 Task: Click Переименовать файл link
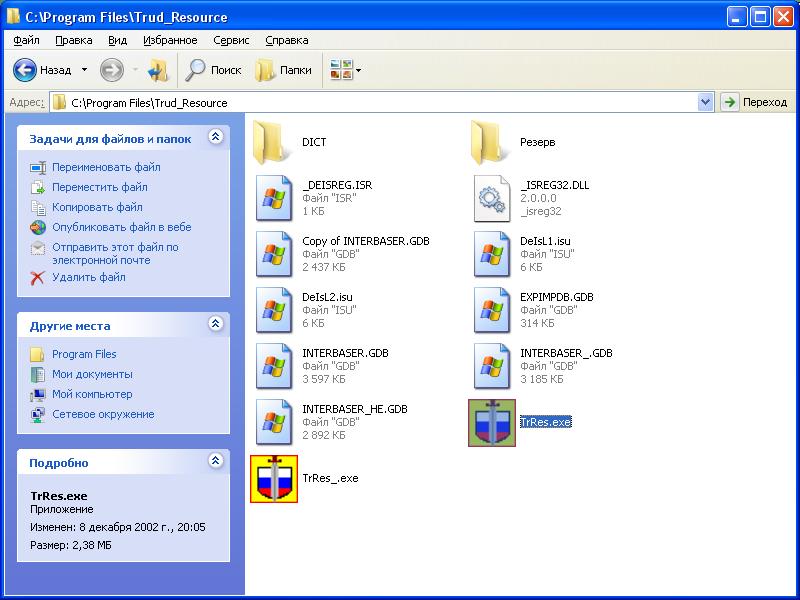[x=106, y=167]
